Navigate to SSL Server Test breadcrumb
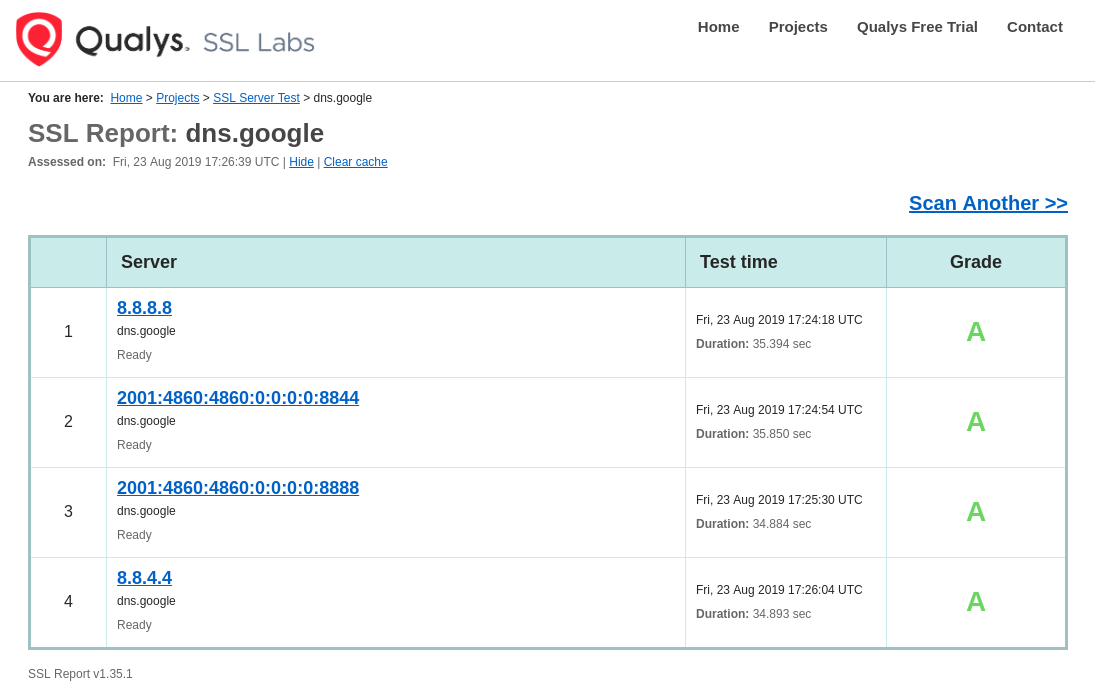The height and width of the screenshot is (689, 1095). 256,98
